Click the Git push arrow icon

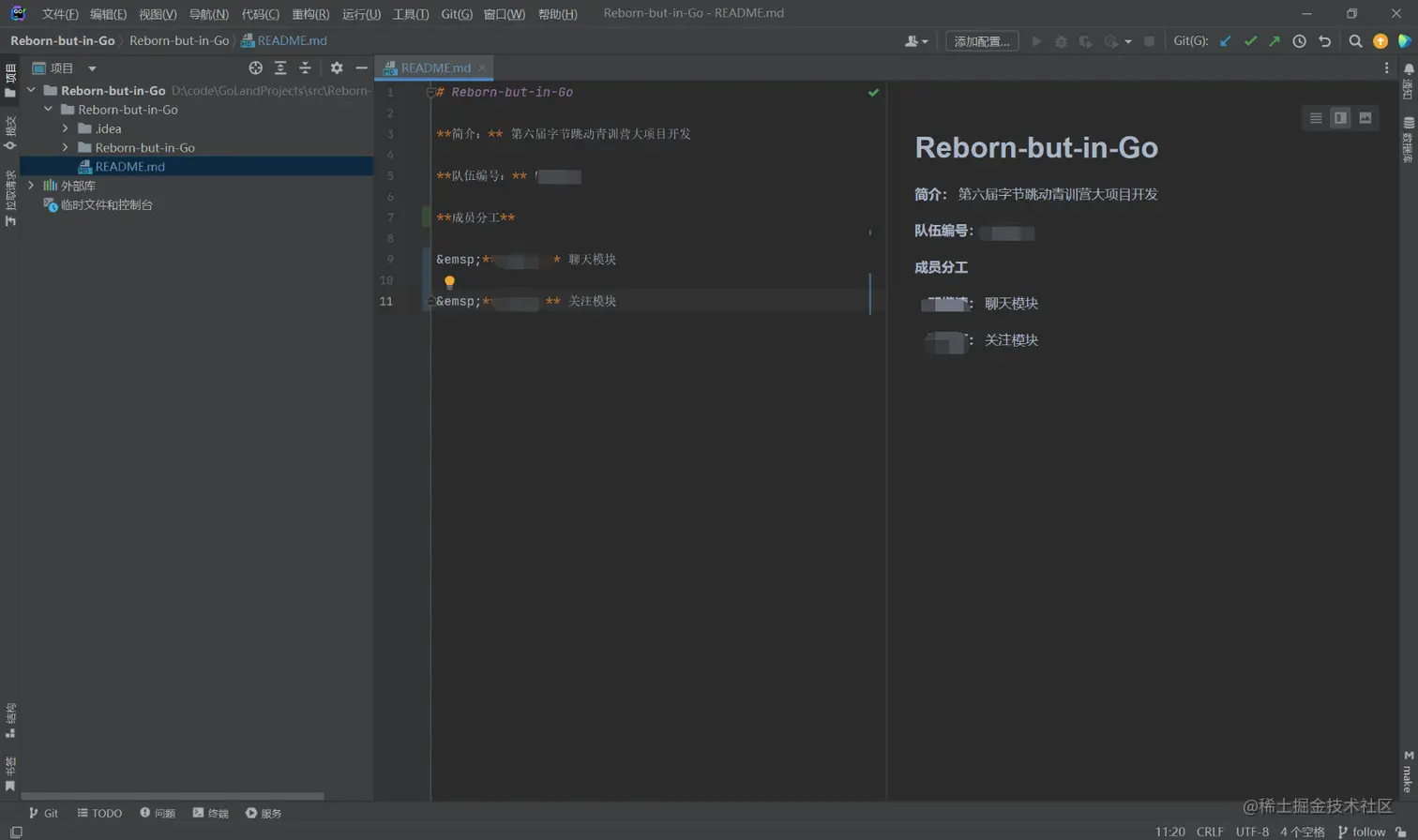[x=1275, y=41]
